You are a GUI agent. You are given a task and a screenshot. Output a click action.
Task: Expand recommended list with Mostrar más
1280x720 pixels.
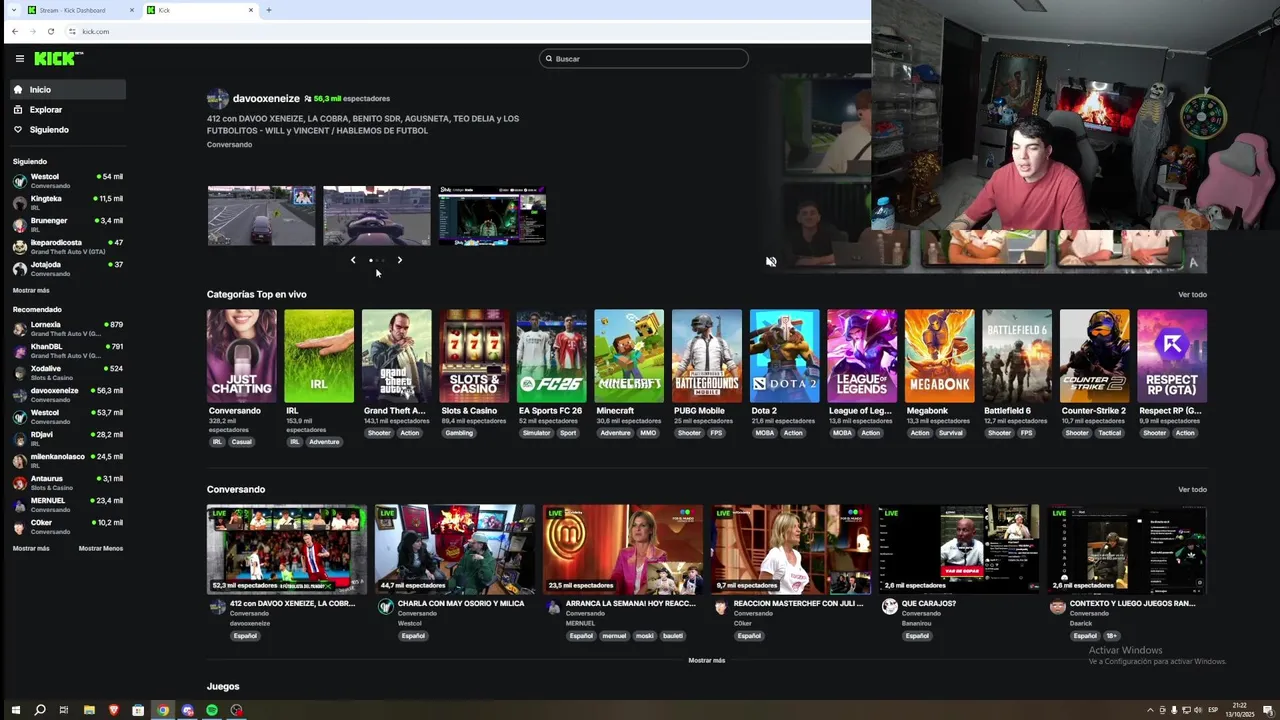coord(31,549)
